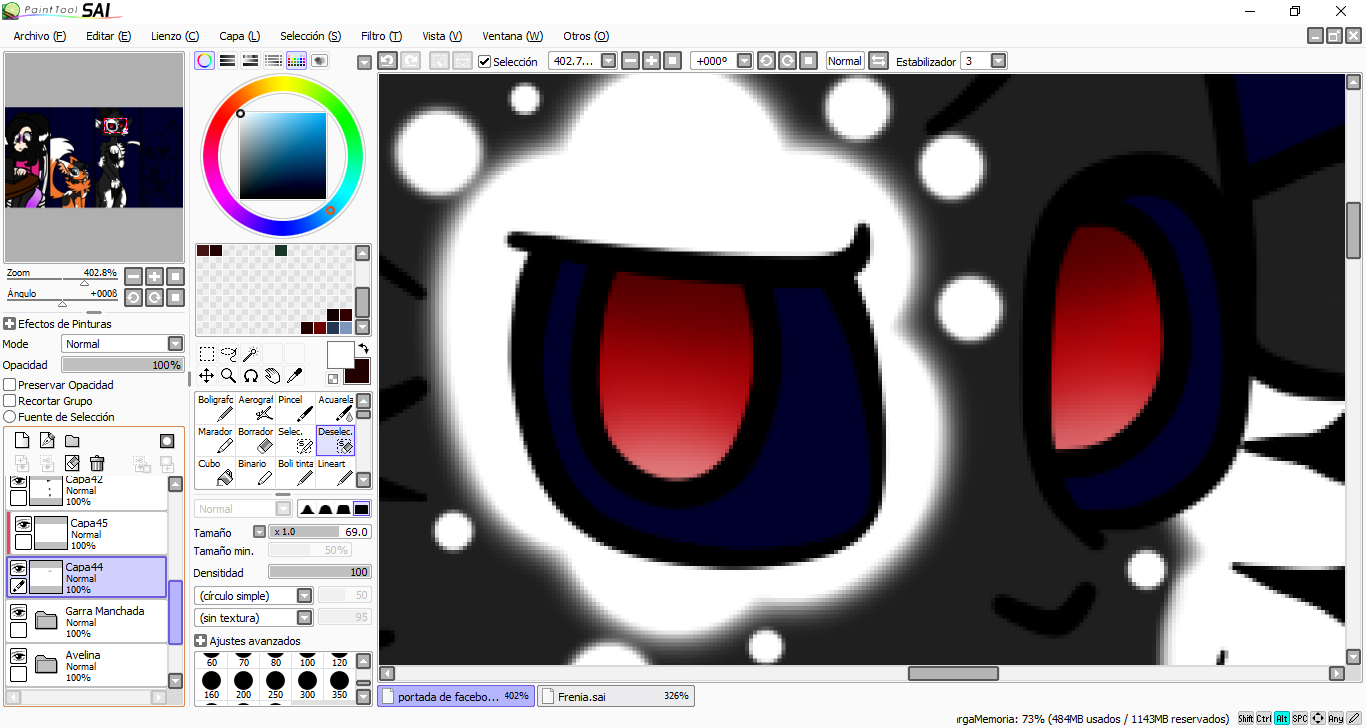Select the zoom magnifier tool
The width and height of the screenshot is (1366, 728).
[x=228, y=376]
